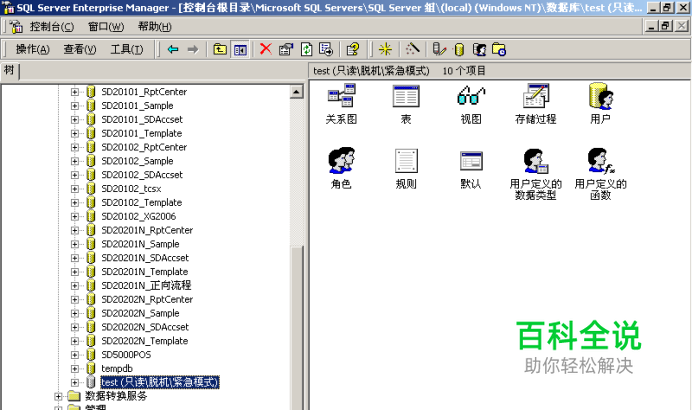Open the 表 (Tables) icon
Screen dimensions: 692x410
click(406, 96)
